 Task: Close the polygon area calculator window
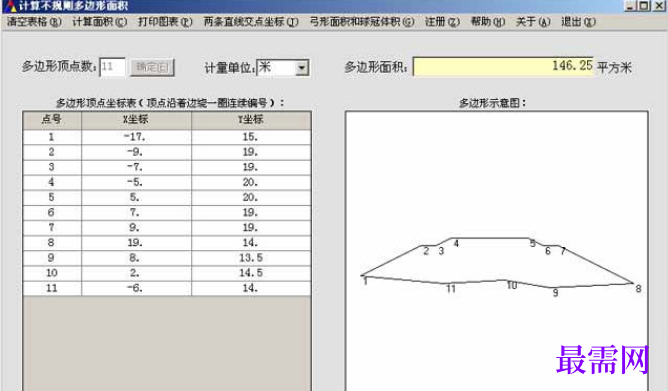[x=658, y=6]
